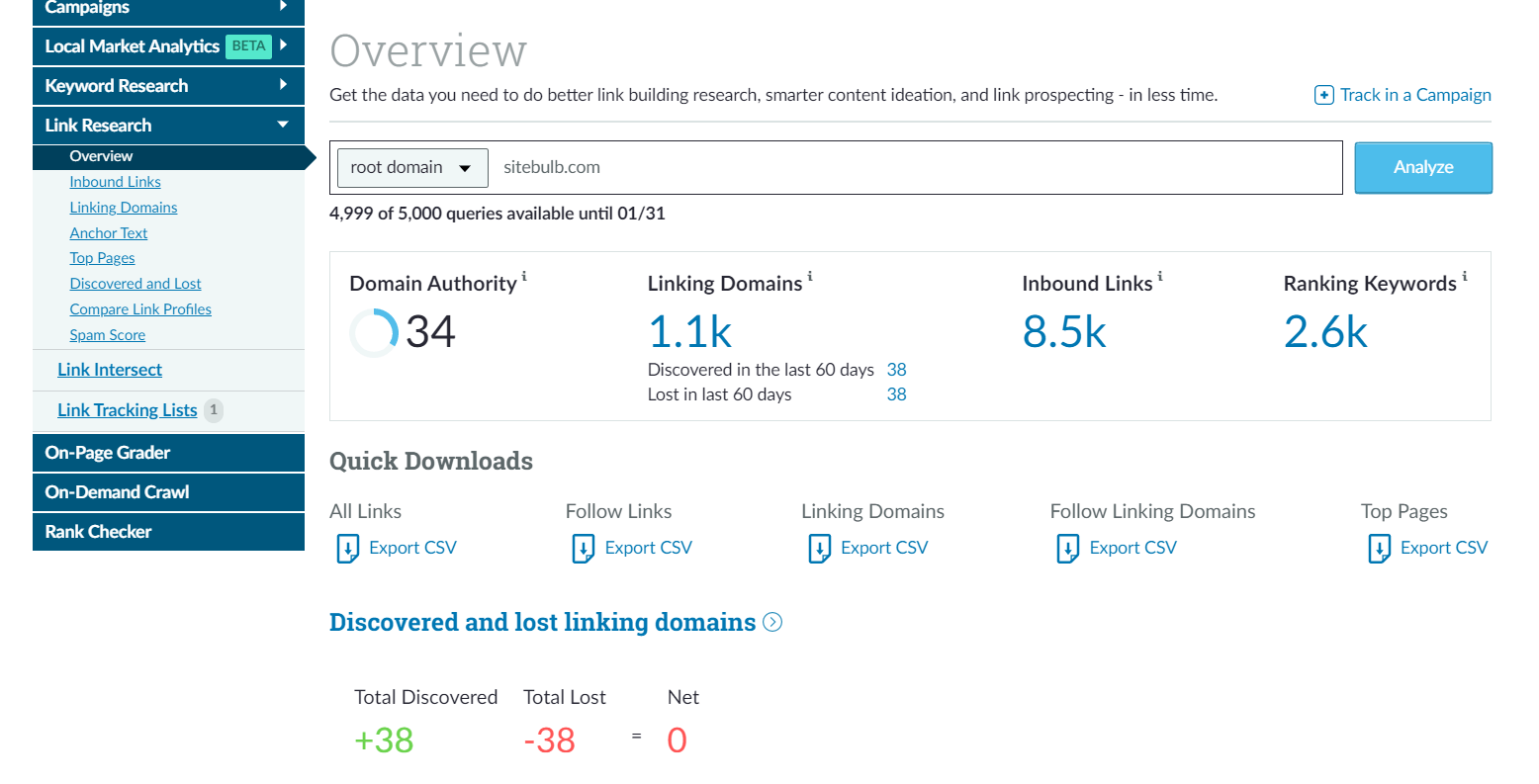Click the Net value 0

678,740
